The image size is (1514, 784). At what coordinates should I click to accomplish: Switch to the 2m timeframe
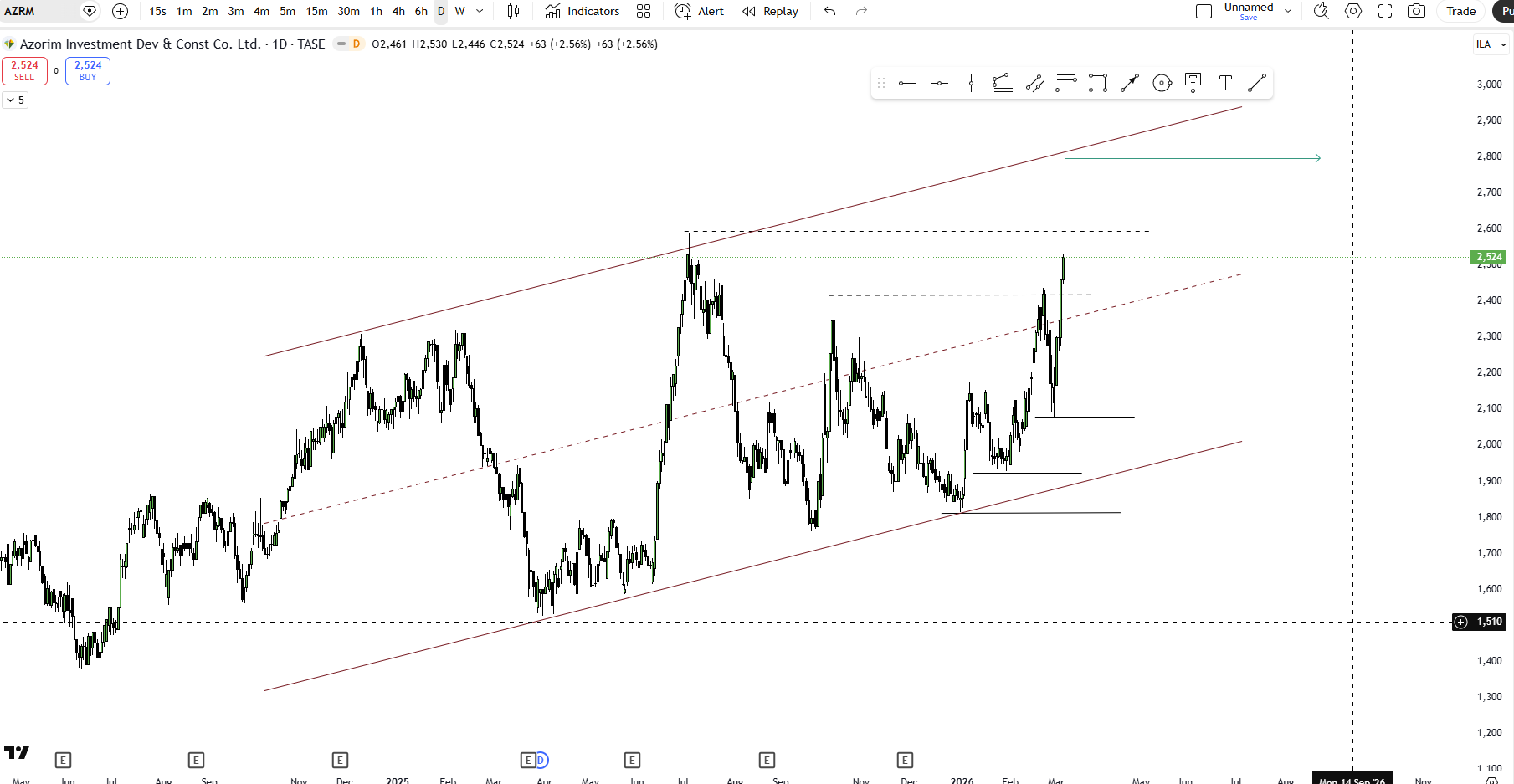click(x=209, y=11)
